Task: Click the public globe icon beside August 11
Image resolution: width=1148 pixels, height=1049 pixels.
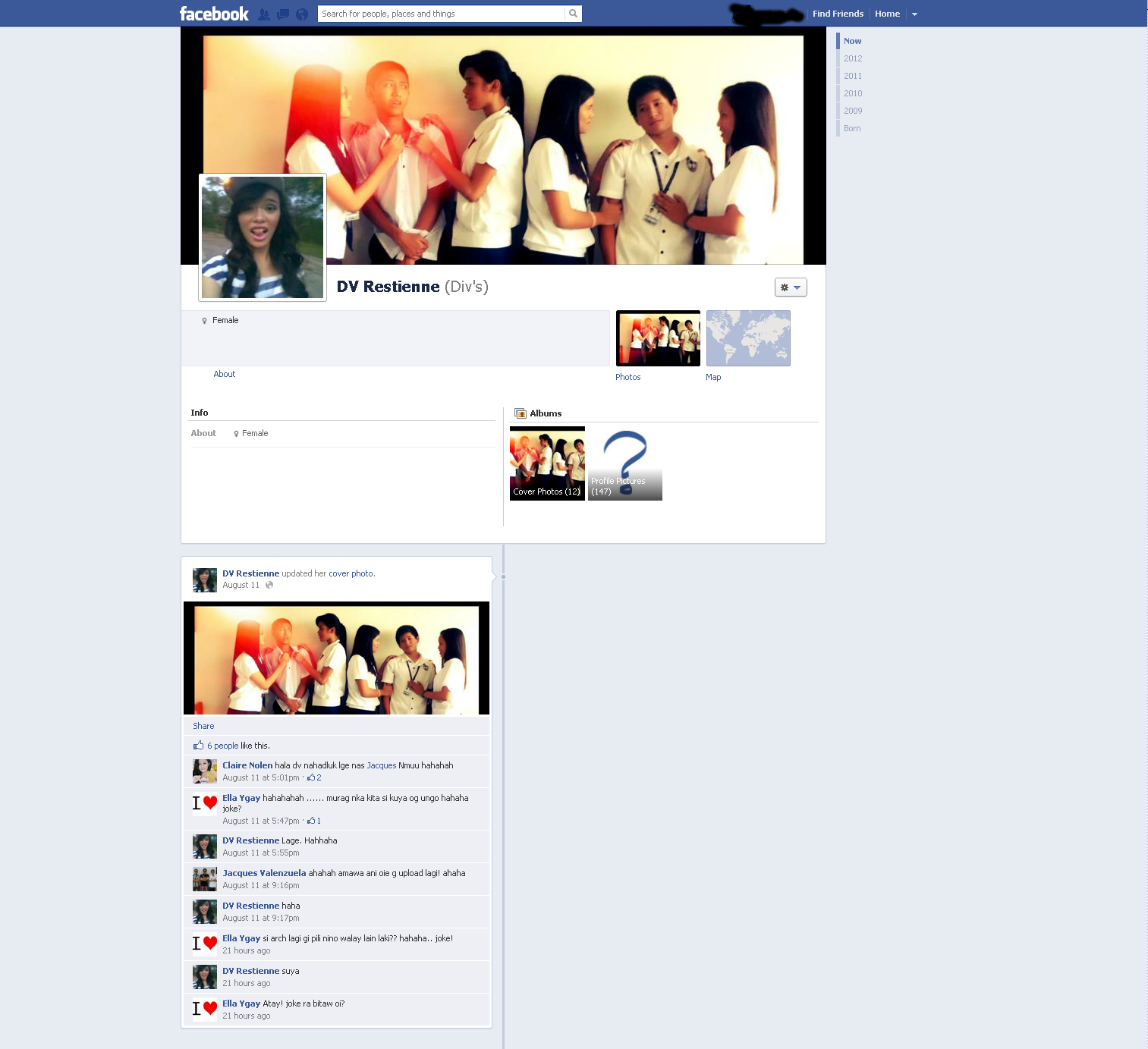Action: tap(269, 585)
